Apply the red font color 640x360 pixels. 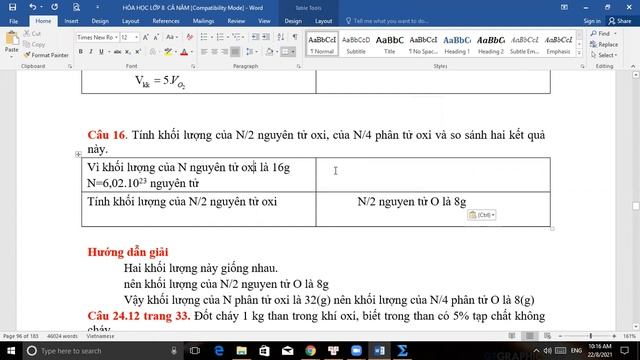184,52
